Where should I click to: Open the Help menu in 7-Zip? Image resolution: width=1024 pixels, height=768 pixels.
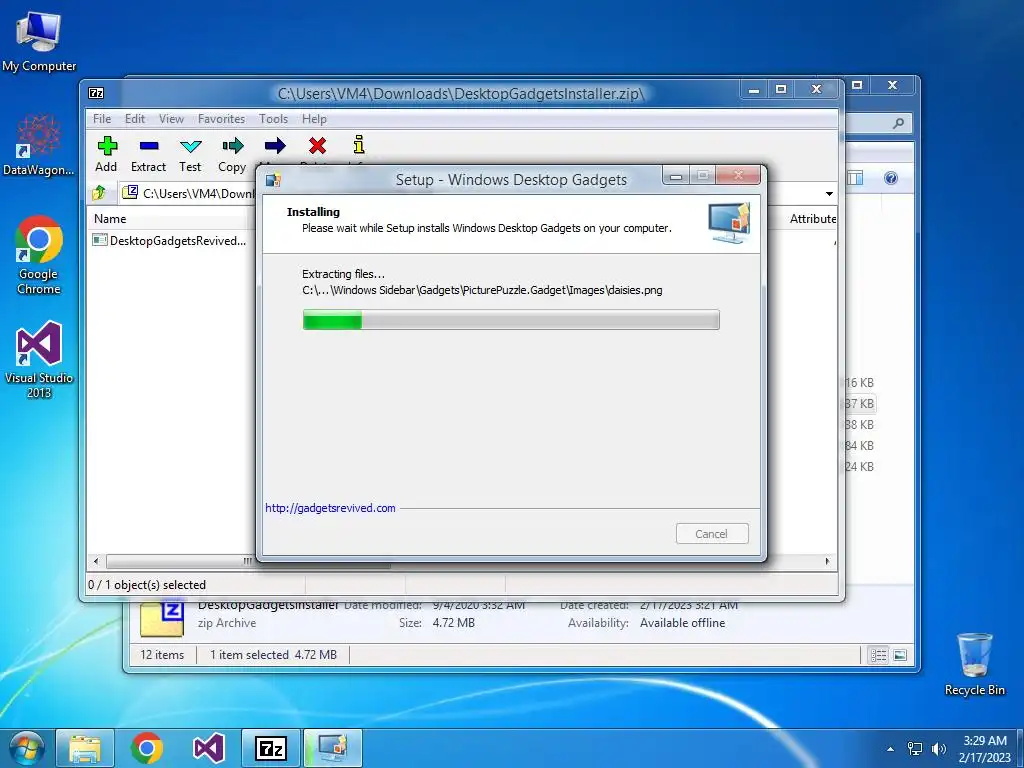[314, 119]
